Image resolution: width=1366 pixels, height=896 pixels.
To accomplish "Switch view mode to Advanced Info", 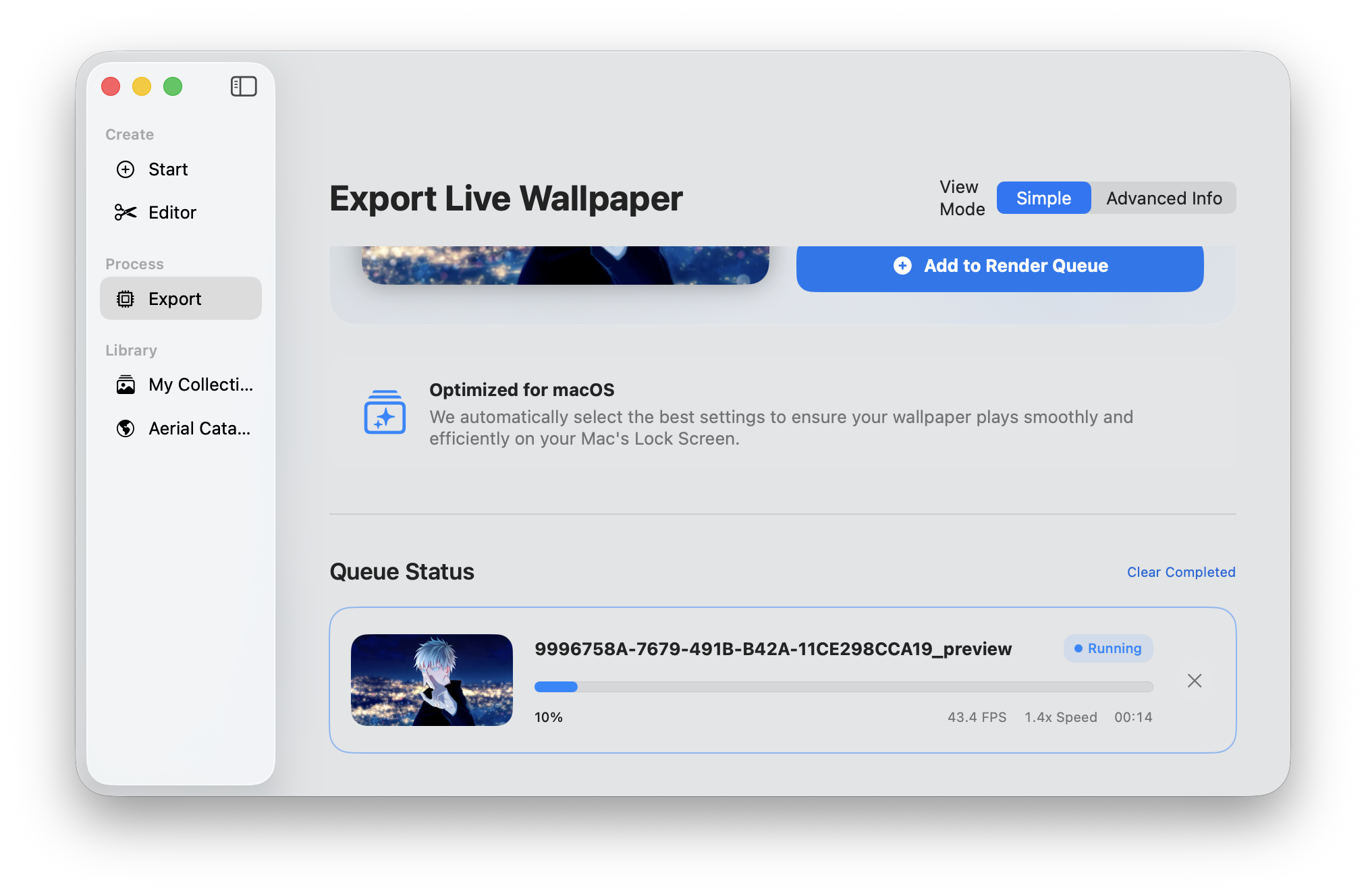I will (1164, 198).
